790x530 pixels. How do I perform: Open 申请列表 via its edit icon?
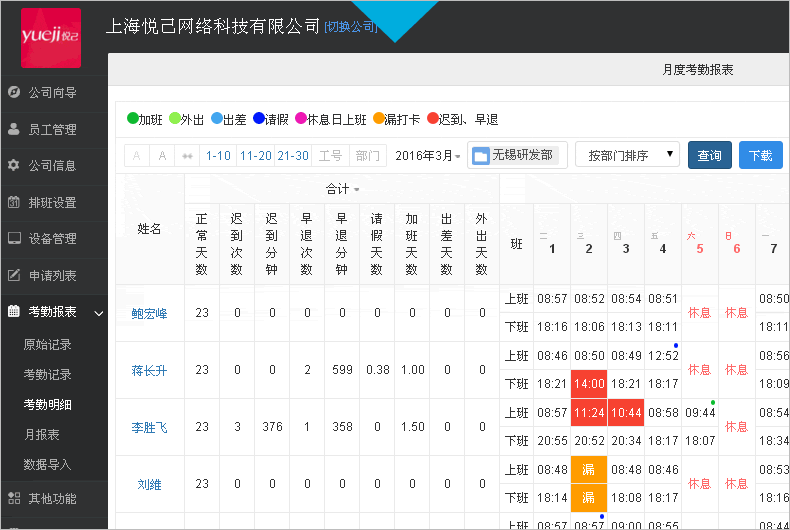click(14, 275)
